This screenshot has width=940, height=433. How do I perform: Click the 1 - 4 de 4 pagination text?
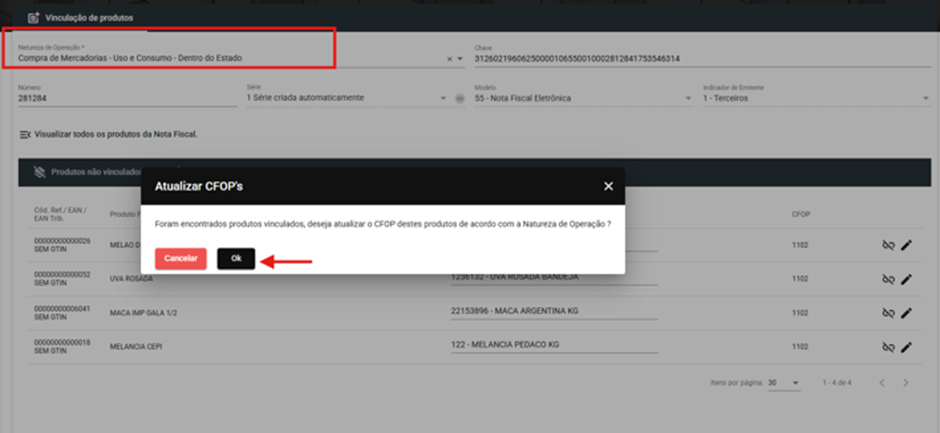click(x=837, y=383)
